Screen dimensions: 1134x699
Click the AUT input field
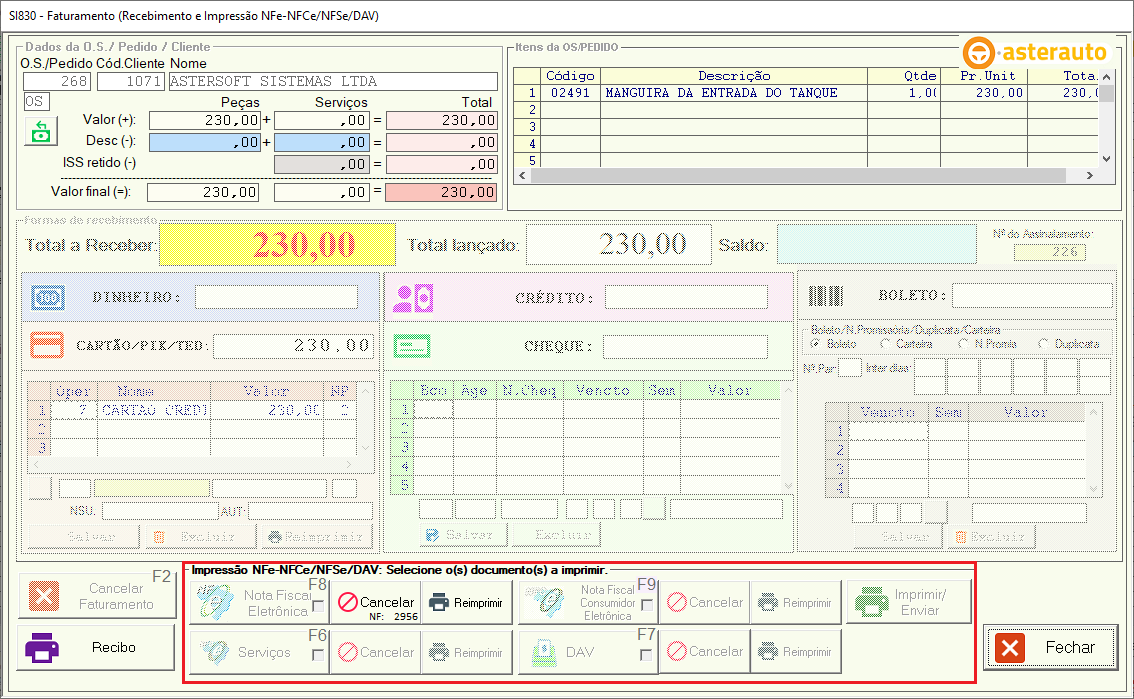click(310, 511)
